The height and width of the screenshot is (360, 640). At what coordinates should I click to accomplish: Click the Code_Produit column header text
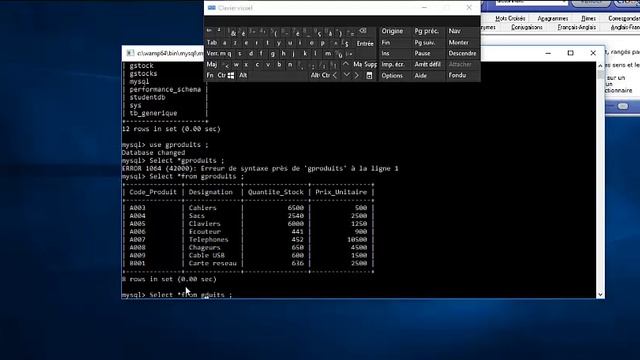[153, 192]
